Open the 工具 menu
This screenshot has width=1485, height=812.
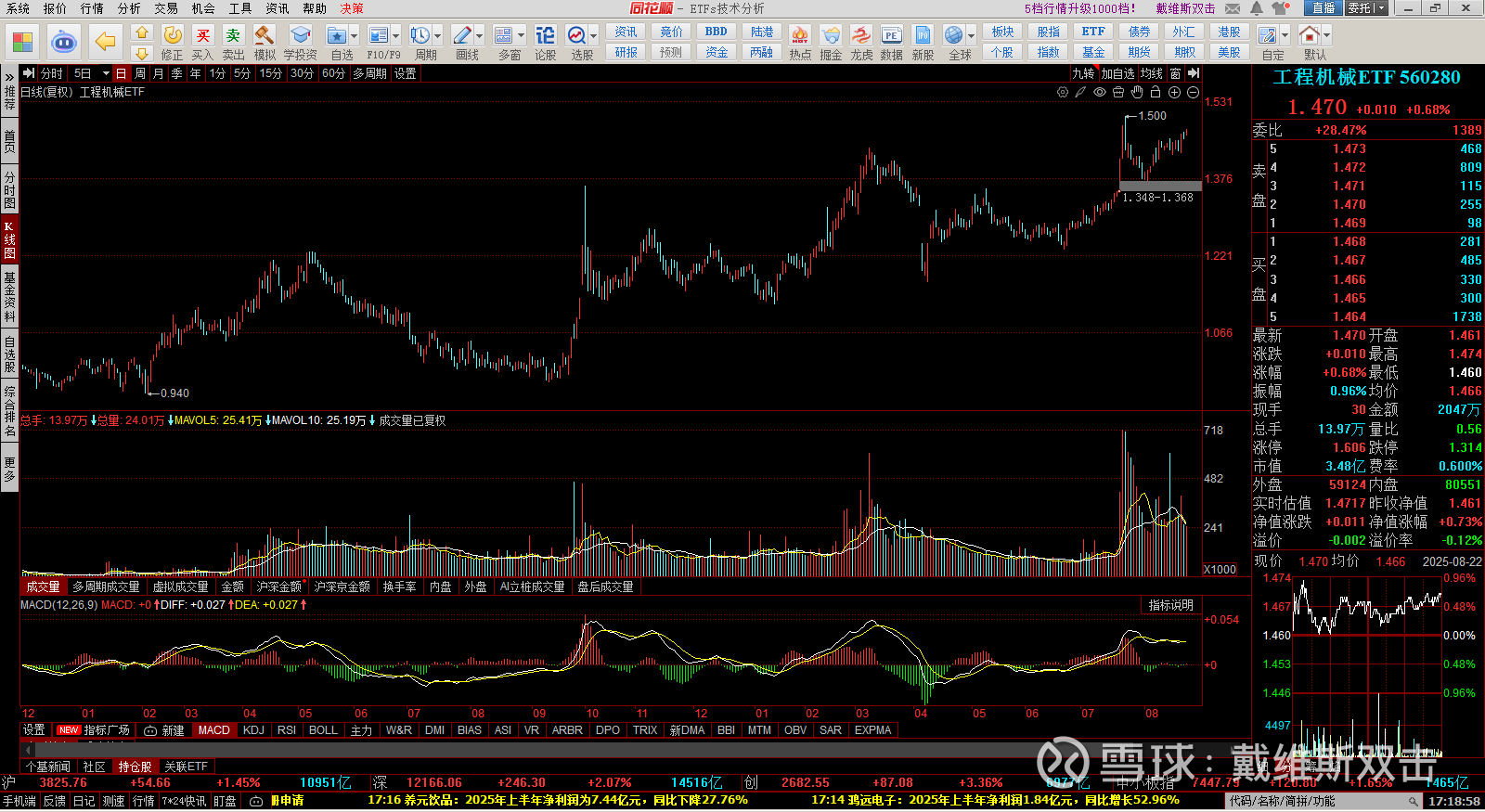click(240, 8)
